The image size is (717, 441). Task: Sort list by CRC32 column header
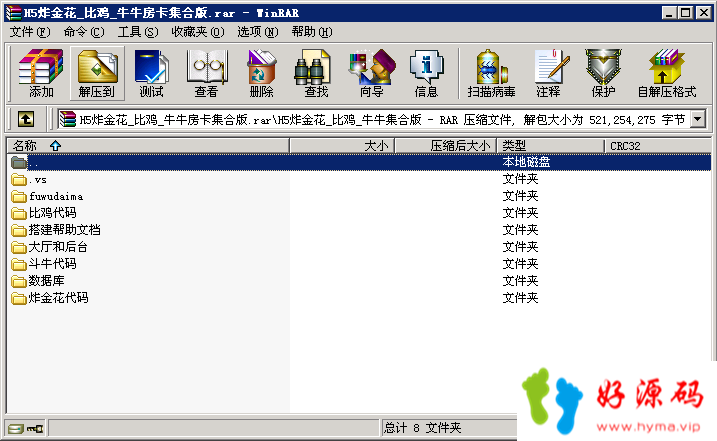[x=658, y=146]
